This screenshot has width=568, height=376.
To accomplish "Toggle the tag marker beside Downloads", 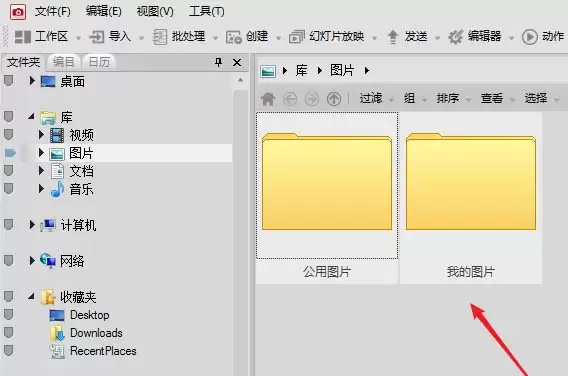I will pos(9,333).
